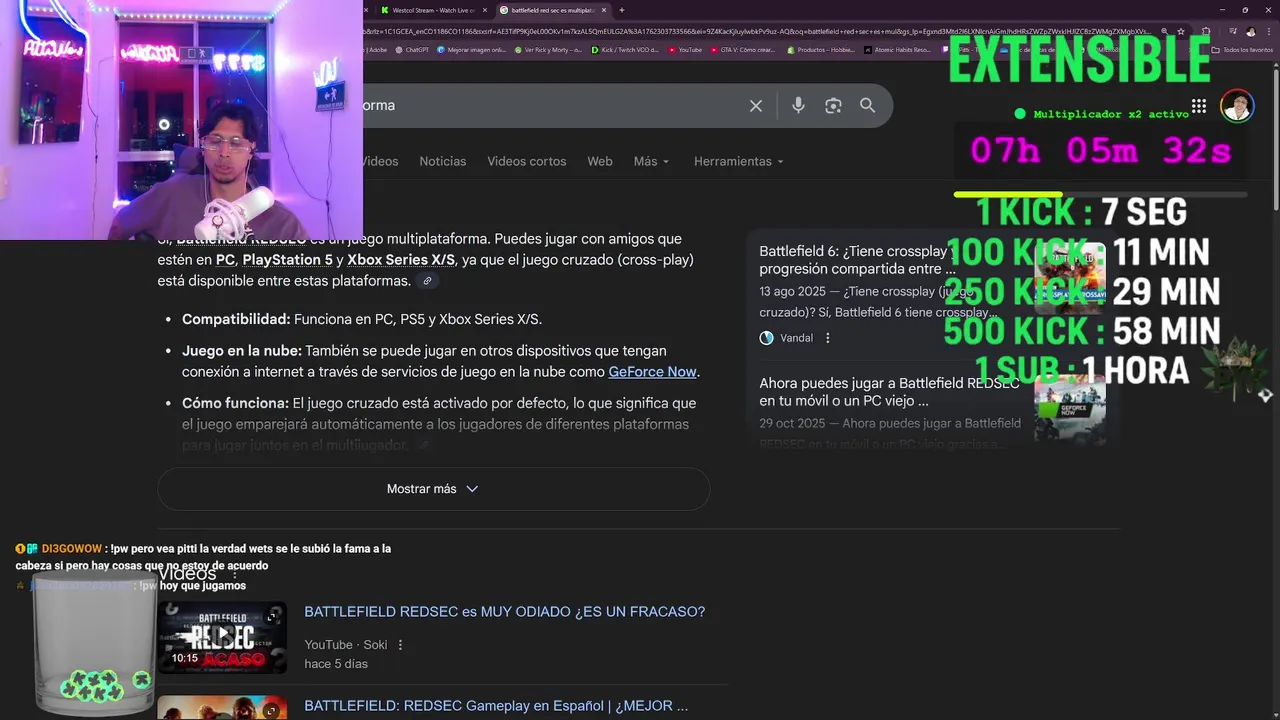
Task: Click the link chain icon after the answer paragraph
Action: pos(427,281)
